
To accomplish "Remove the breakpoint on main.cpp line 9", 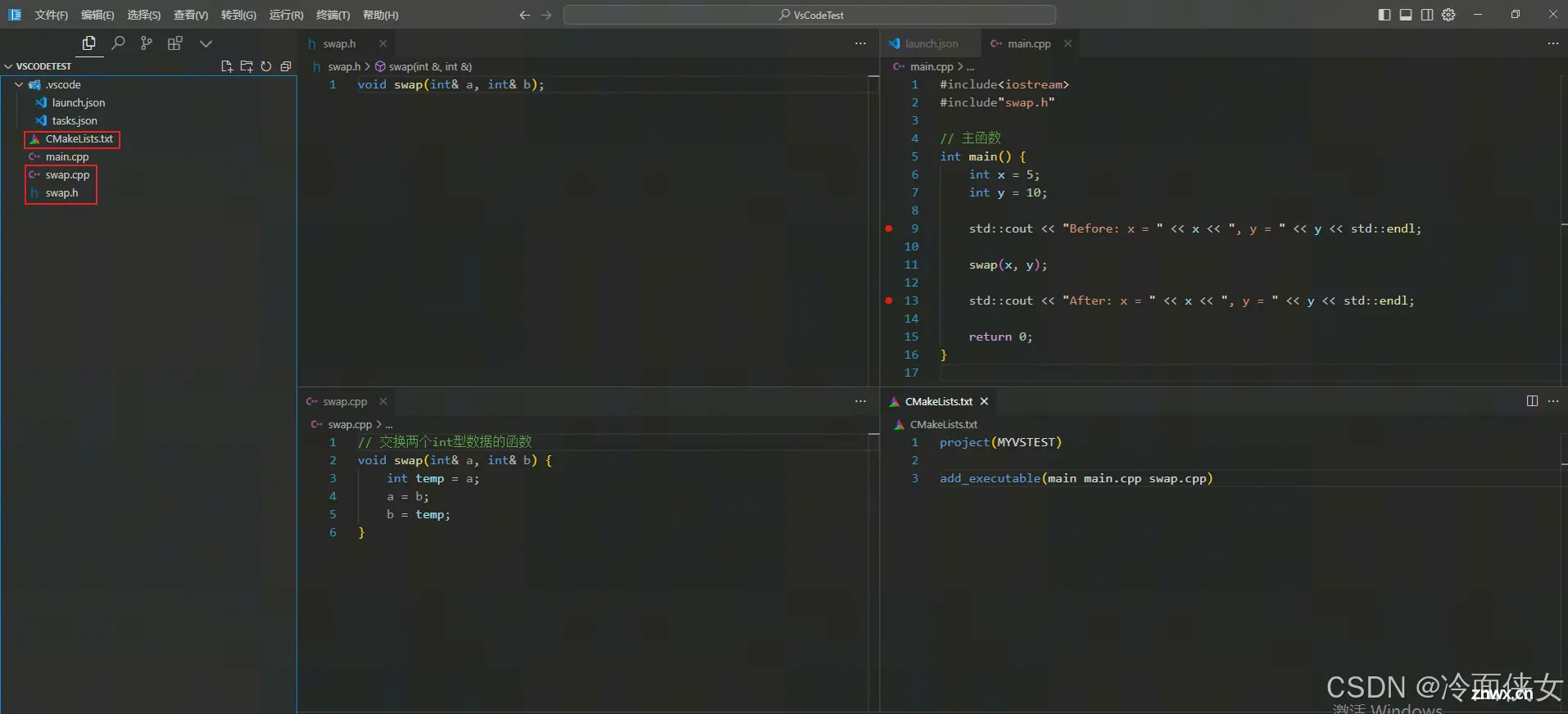I will [889, 228].
